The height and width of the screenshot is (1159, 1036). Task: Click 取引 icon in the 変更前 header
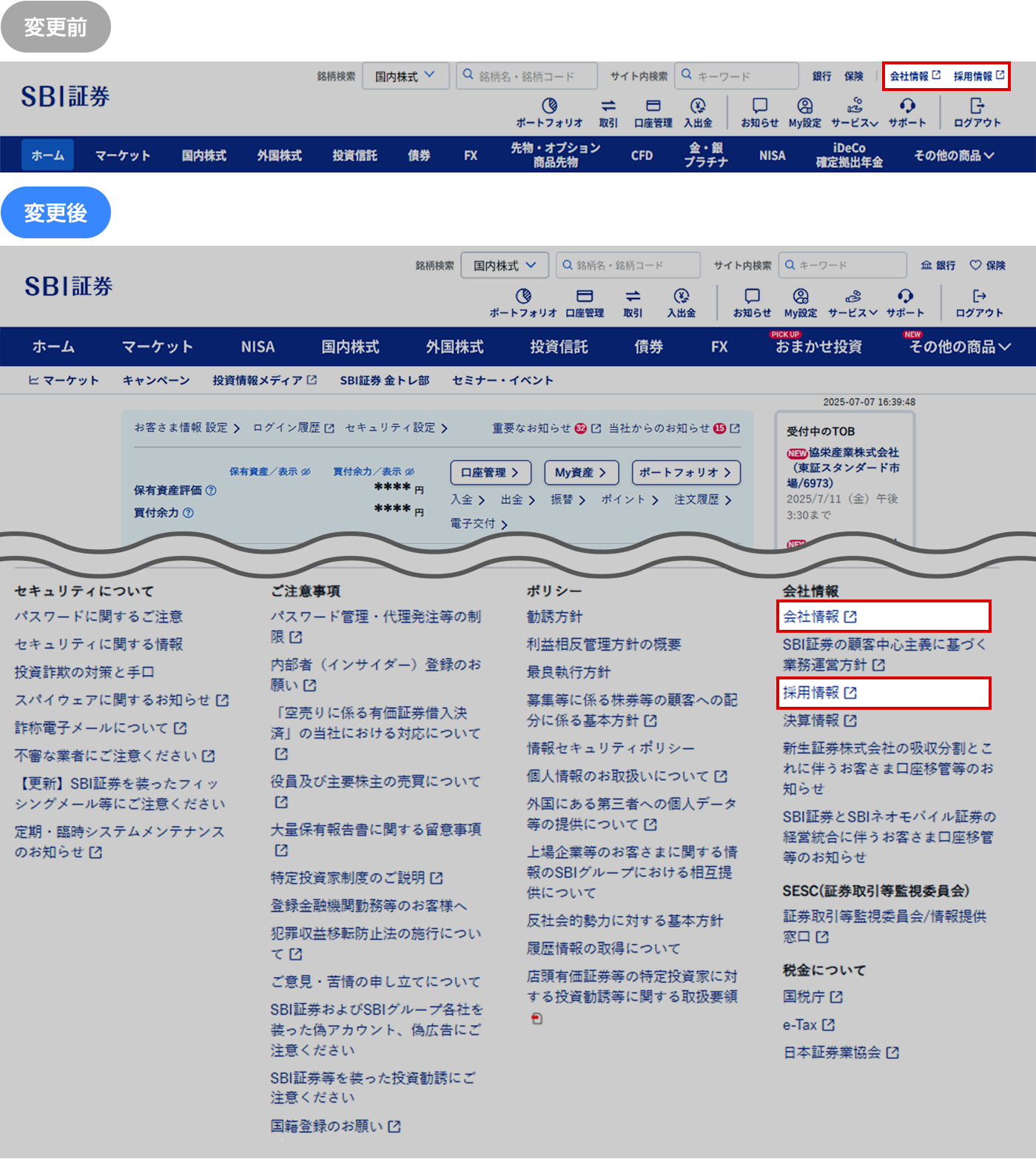[608, 106]
